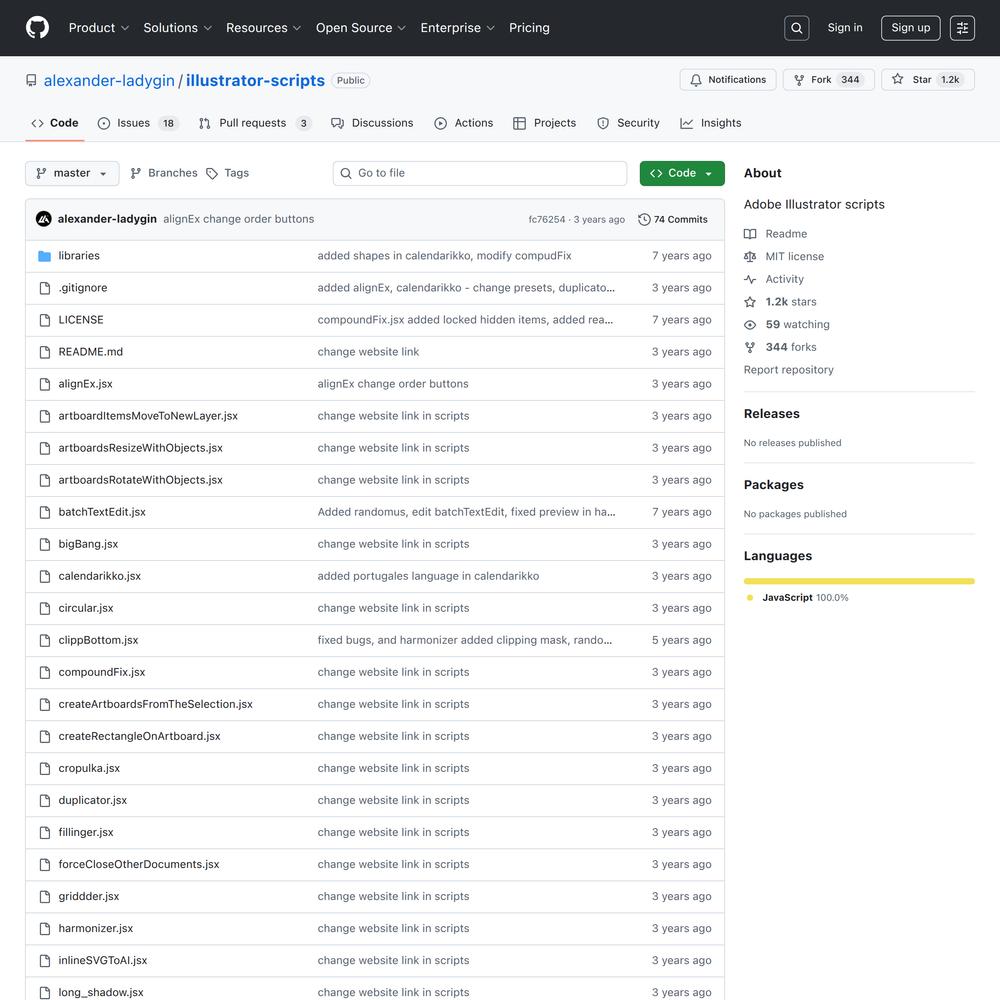Click the JavaScript 100.0% language entry
The width and height of the screenshot is (1000, 1000).
tap(798, 598)
